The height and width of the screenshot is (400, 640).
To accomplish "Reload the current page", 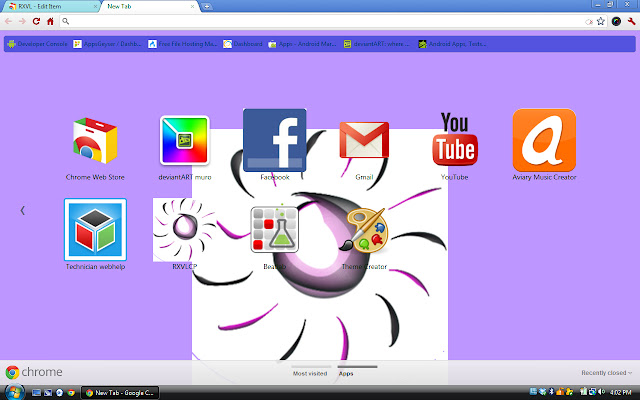I will (x=36, y=21).
